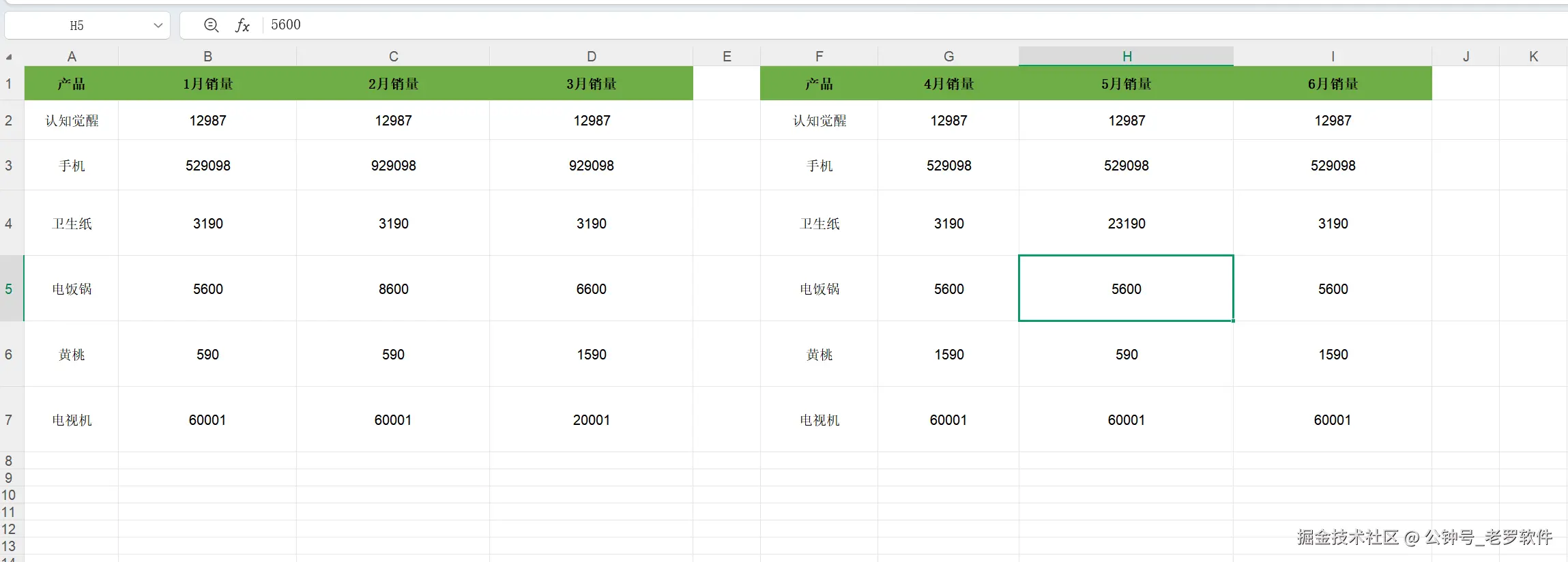Click the 2月销量 header cell
Image resolution: width=1568 pixels, height=562 pixels.
(x=393, y=84)
